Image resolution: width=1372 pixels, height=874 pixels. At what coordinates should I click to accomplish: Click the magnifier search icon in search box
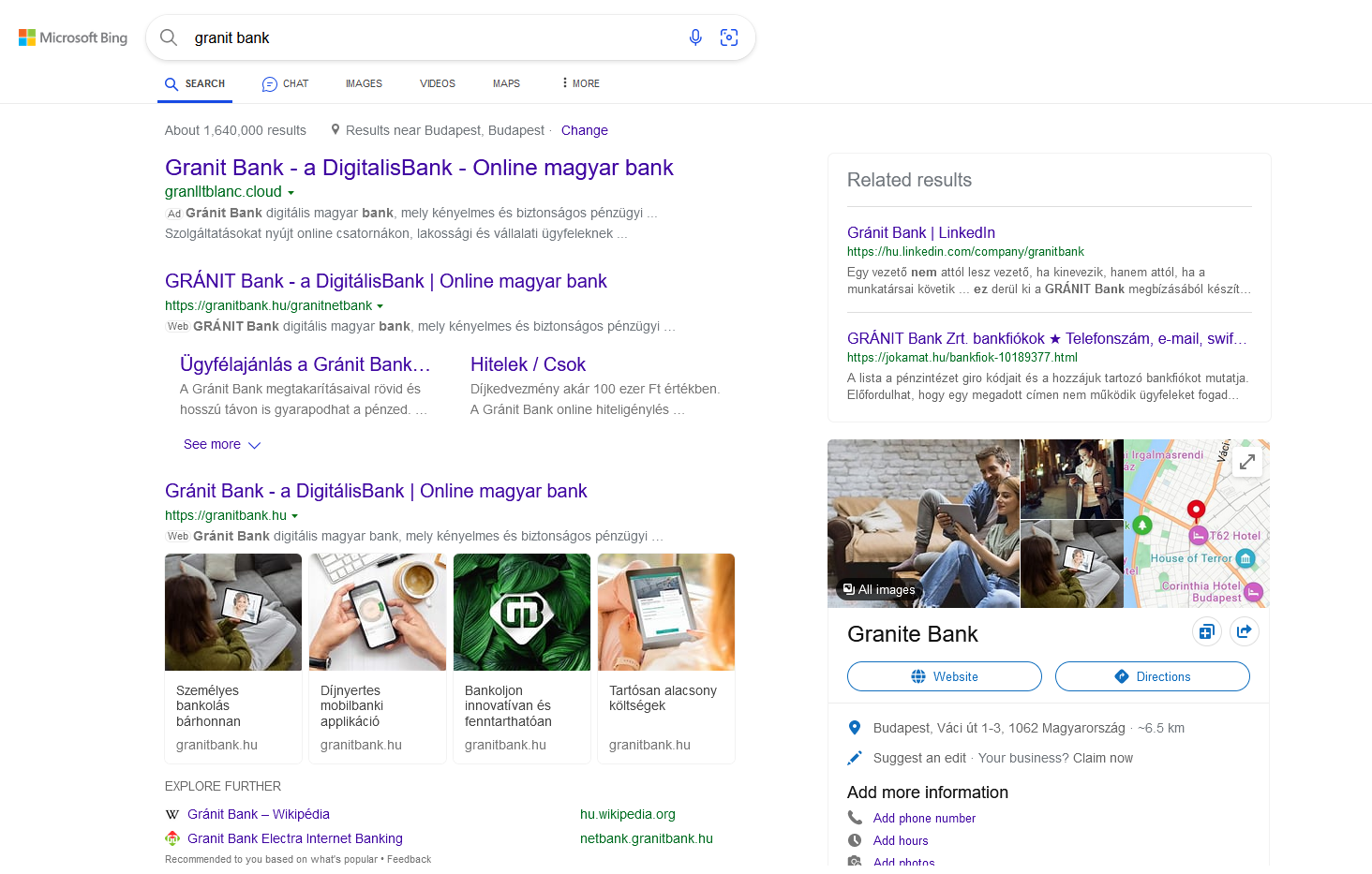[169, 37]
